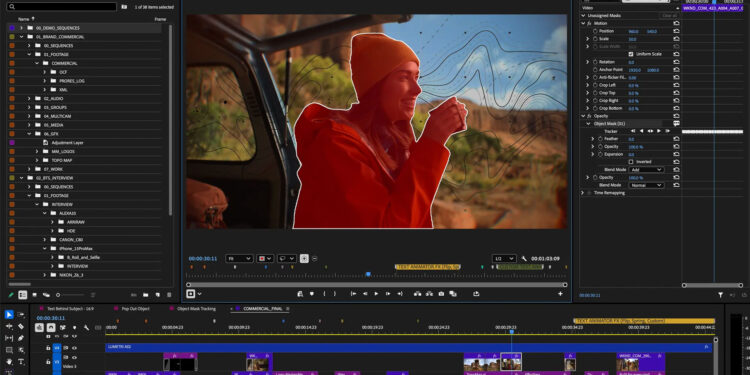Expand Time Remapping section
Image resolution: width=750 pixels, height=375 pixels.
pos(583,193)
